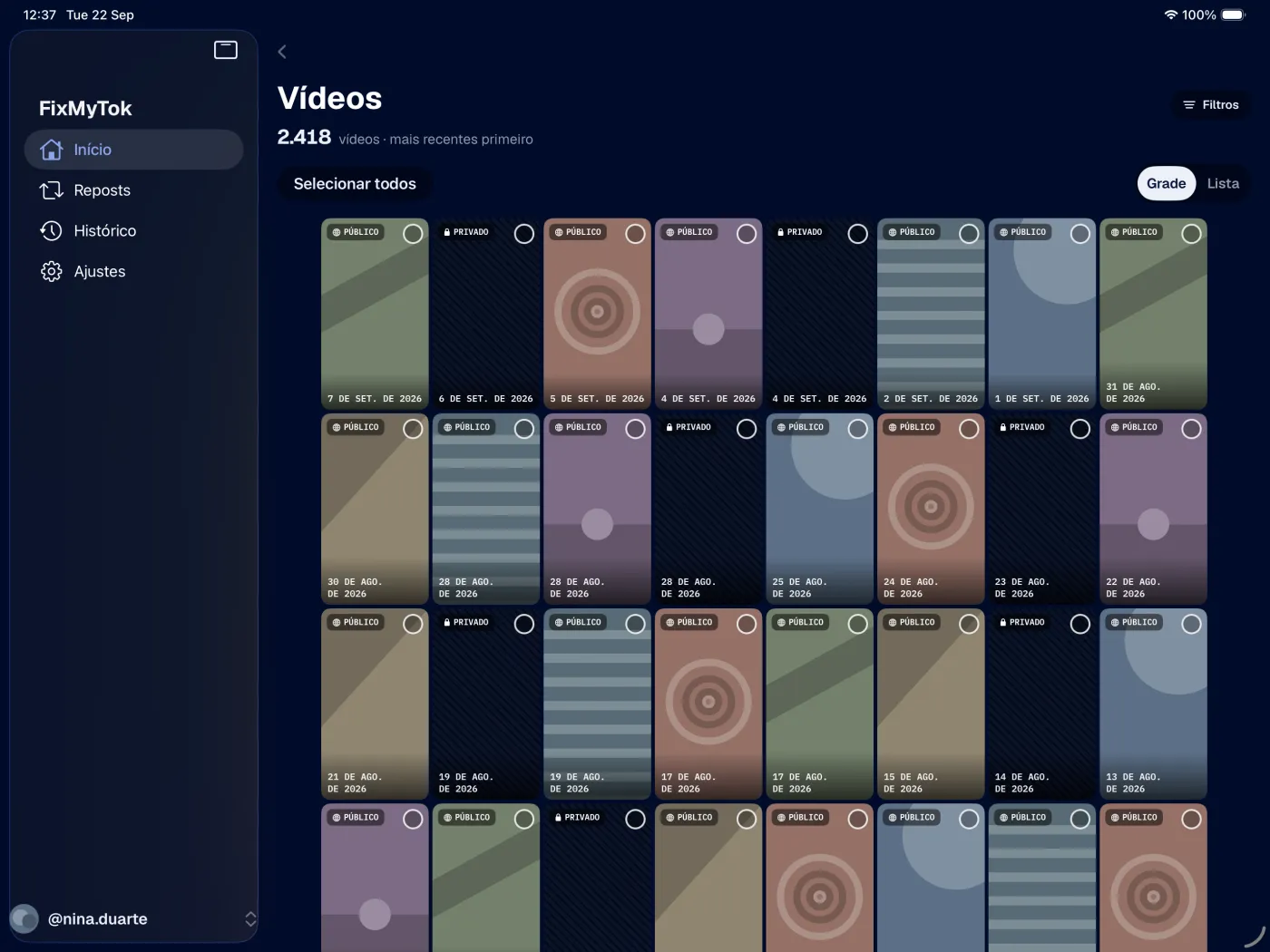Expand the account switcher chevrons
This screenshot has width=1270, height=952.
pos(250,919)
